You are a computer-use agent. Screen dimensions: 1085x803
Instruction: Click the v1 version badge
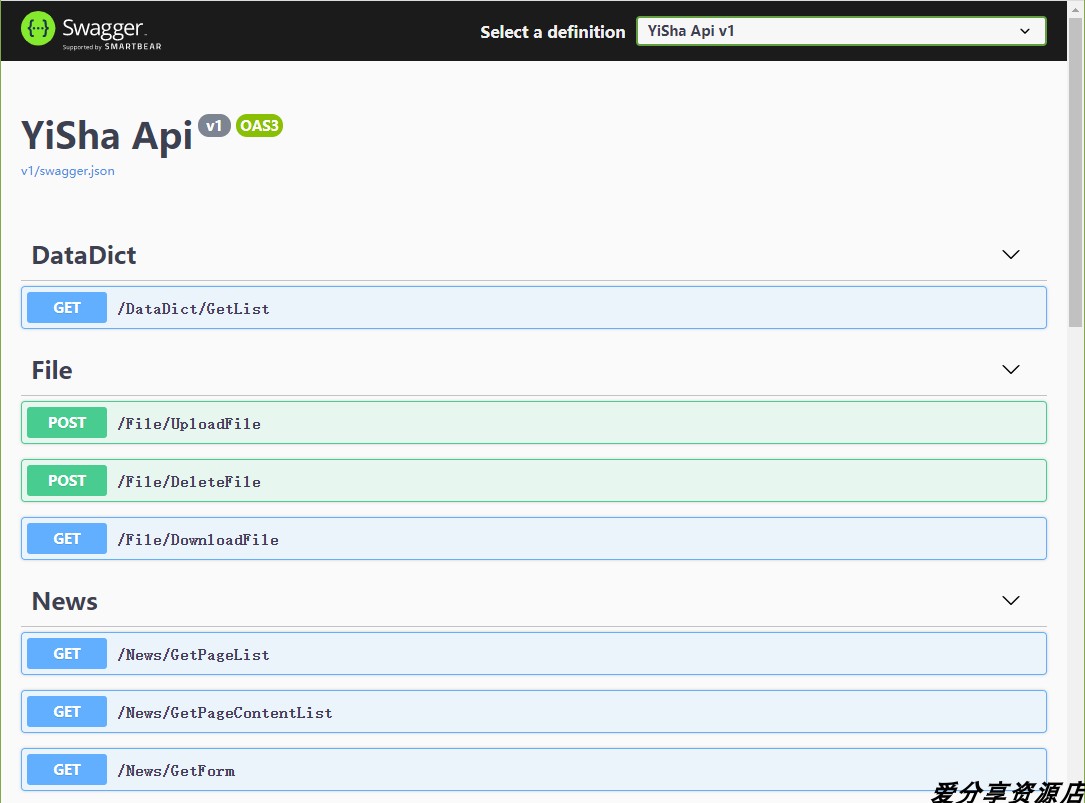pyautogui.click(x=215, y=125)
